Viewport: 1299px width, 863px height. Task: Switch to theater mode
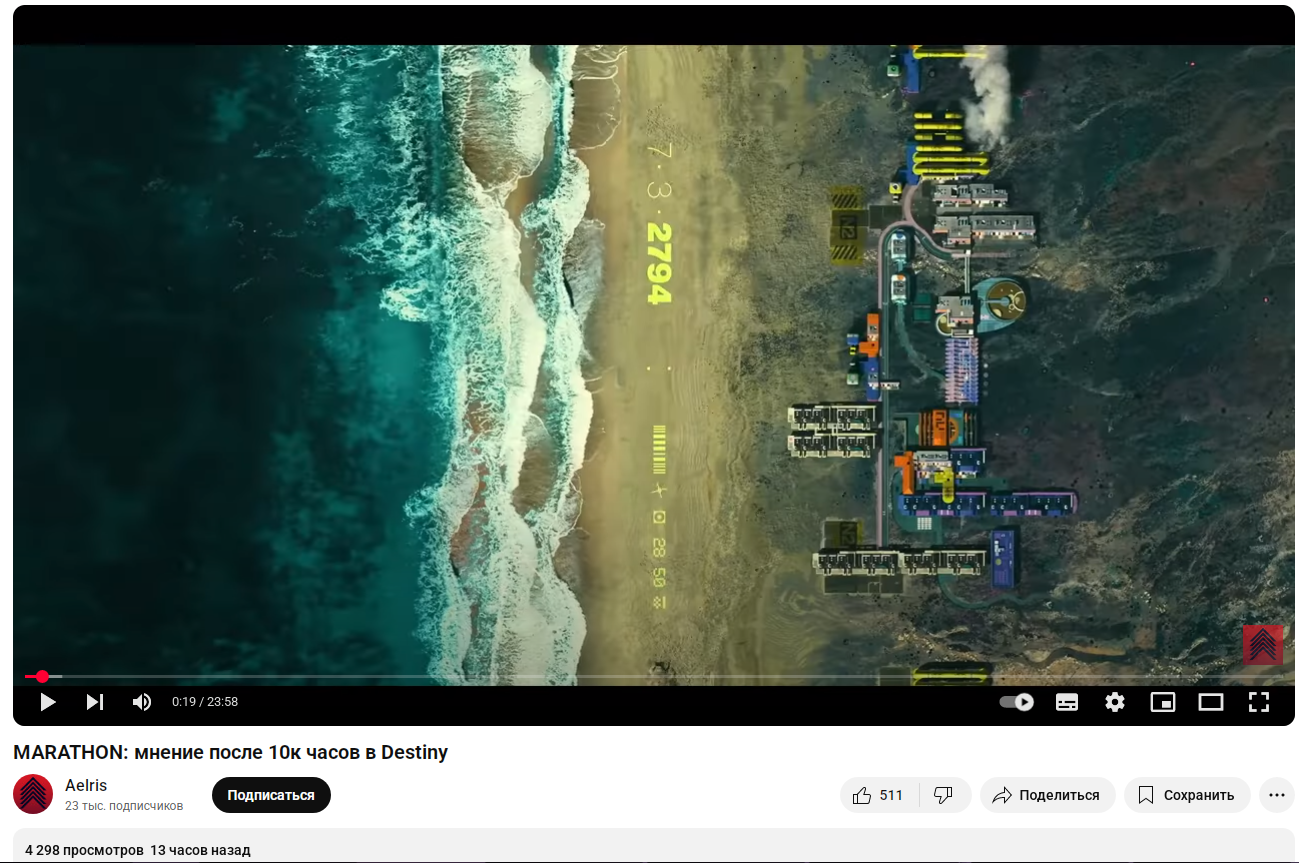coord(1211,702)
